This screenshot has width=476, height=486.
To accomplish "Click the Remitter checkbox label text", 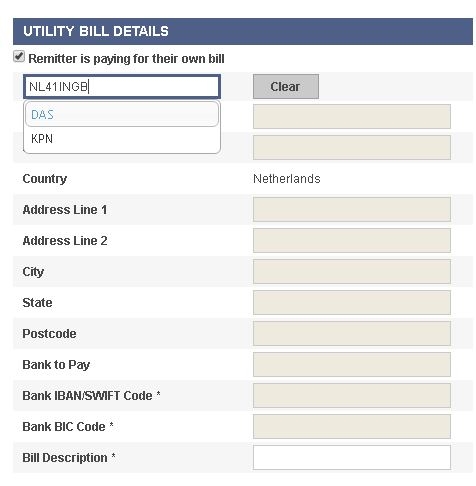I will [x=126, y=59].
